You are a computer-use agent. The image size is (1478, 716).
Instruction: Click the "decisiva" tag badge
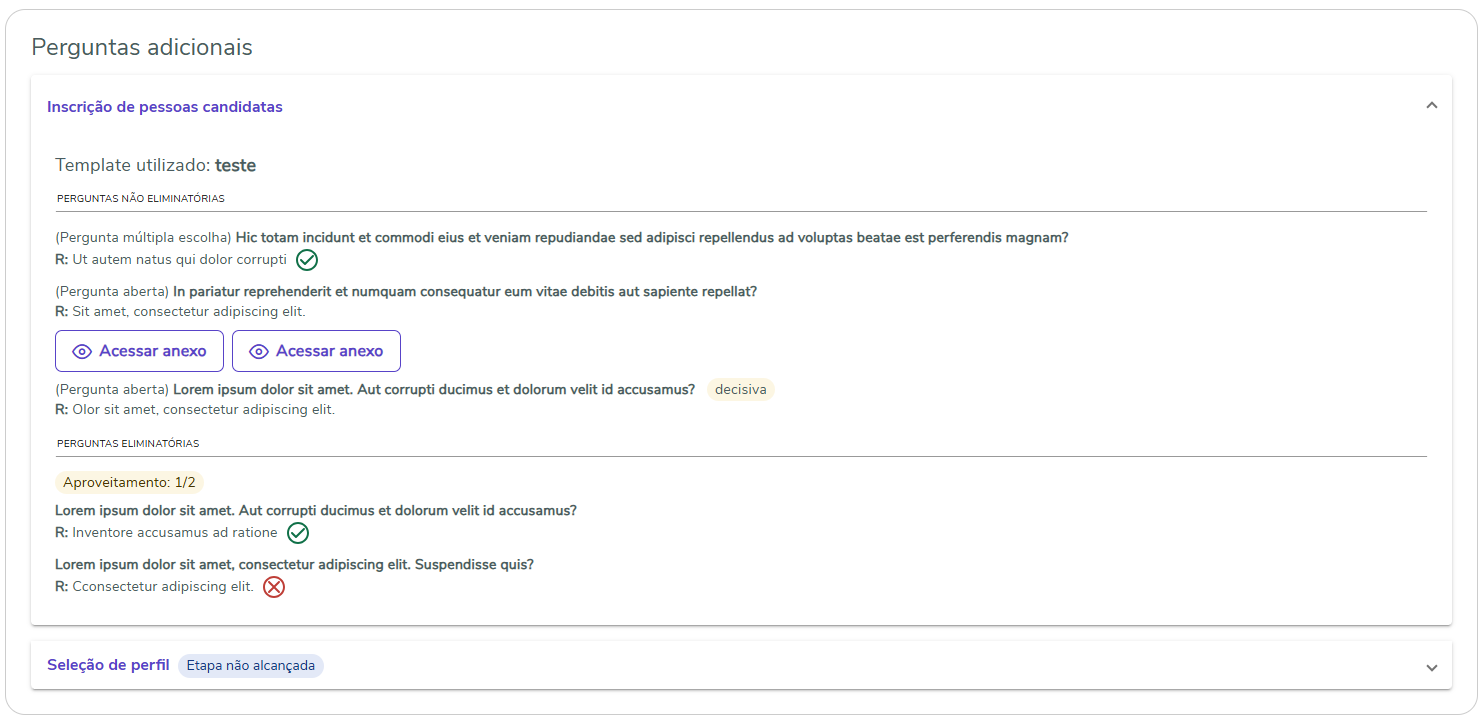tap(740, 389)
